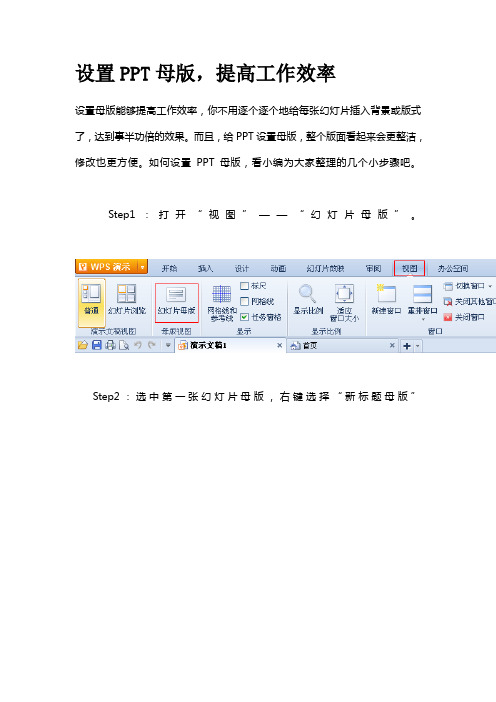Switch to the 审阅 ribbon tab

(x=373, y=268)
